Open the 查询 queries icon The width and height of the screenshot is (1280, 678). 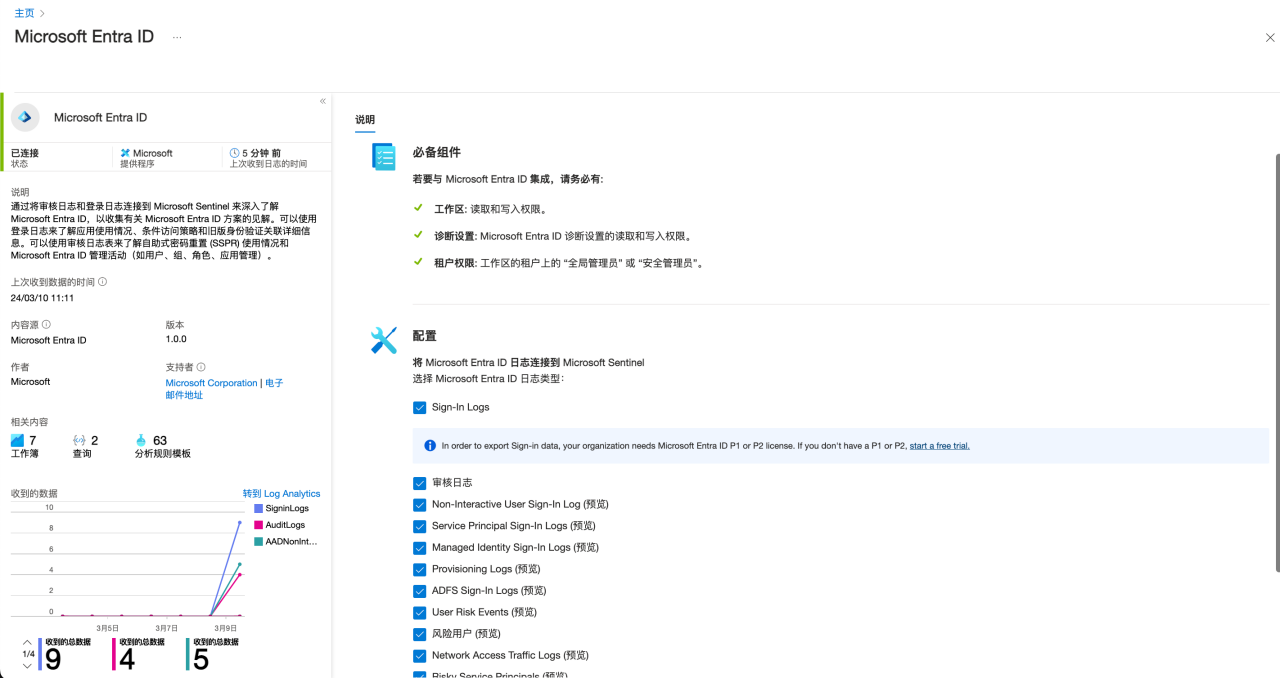pos(79,440)
